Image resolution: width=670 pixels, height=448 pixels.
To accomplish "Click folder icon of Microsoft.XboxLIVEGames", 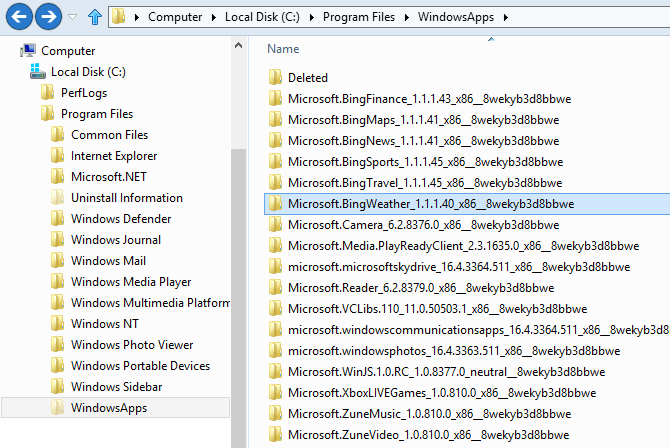I will coord(275,392).
